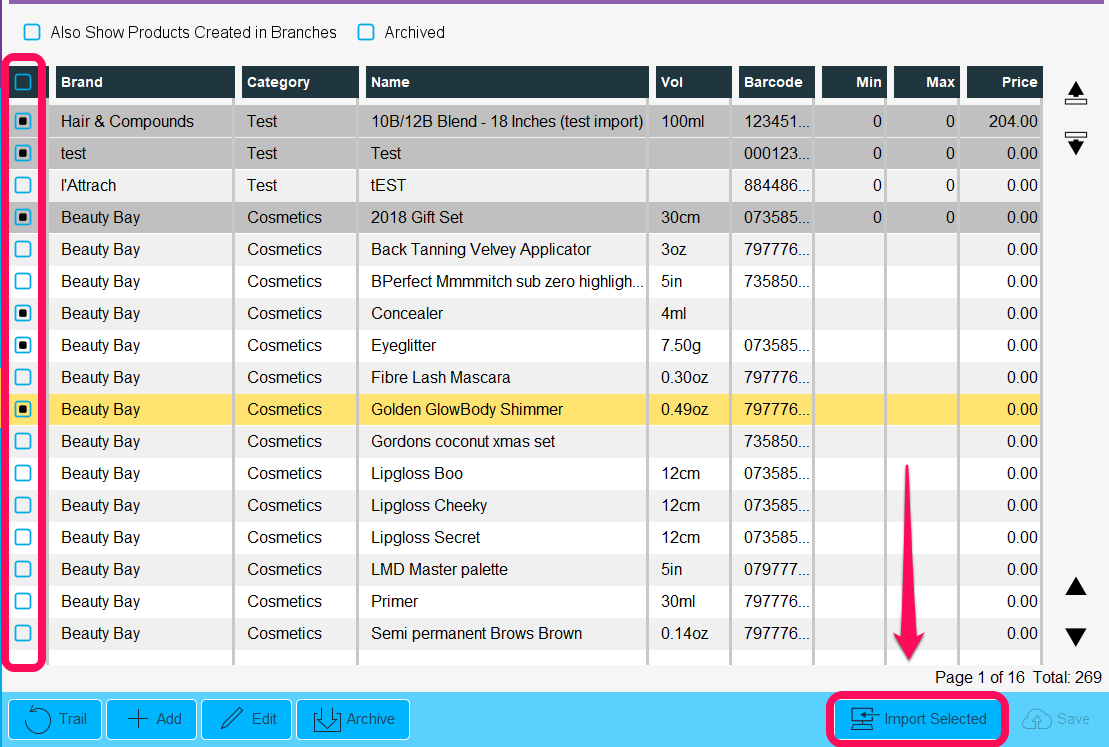The width and height of the screenshot is (1109, 747).
Task: Add a new product
Action: coord(154,719)
